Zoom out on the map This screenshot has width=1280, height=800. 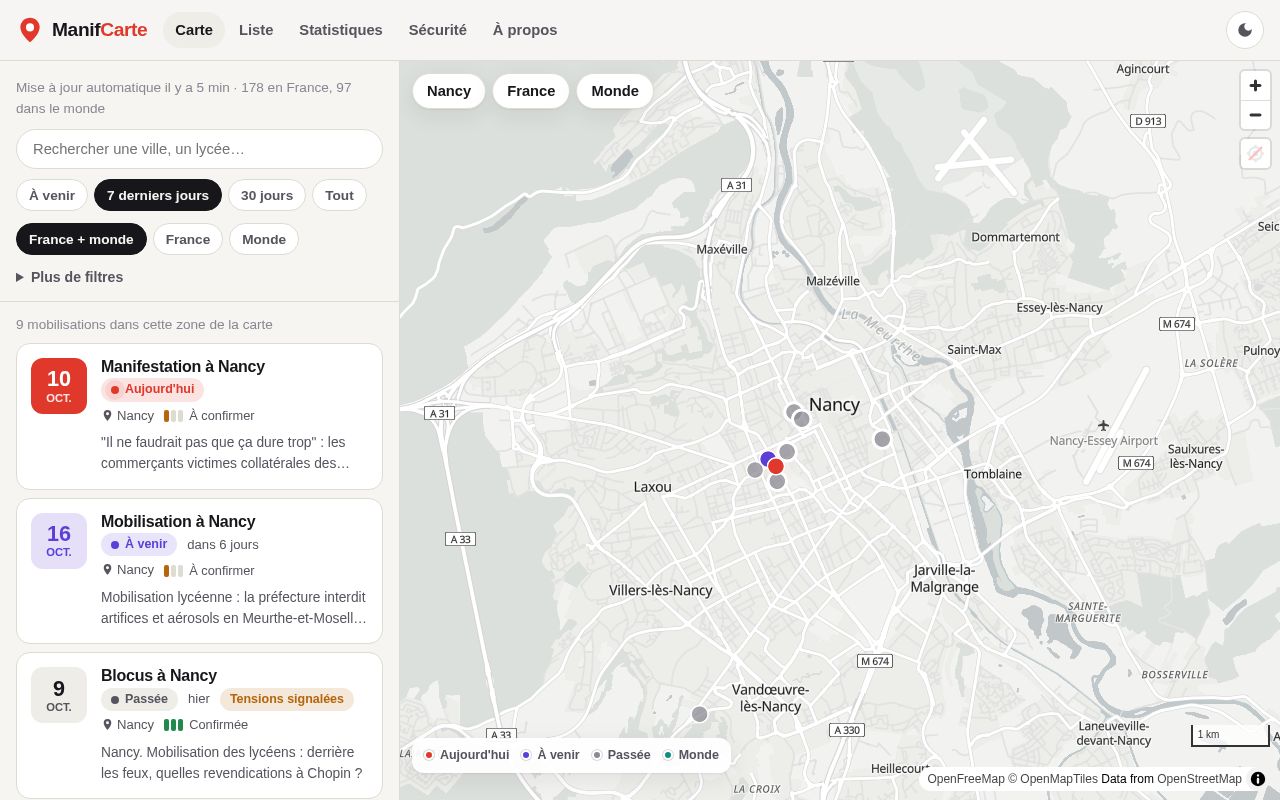[x=1255, y=115]
